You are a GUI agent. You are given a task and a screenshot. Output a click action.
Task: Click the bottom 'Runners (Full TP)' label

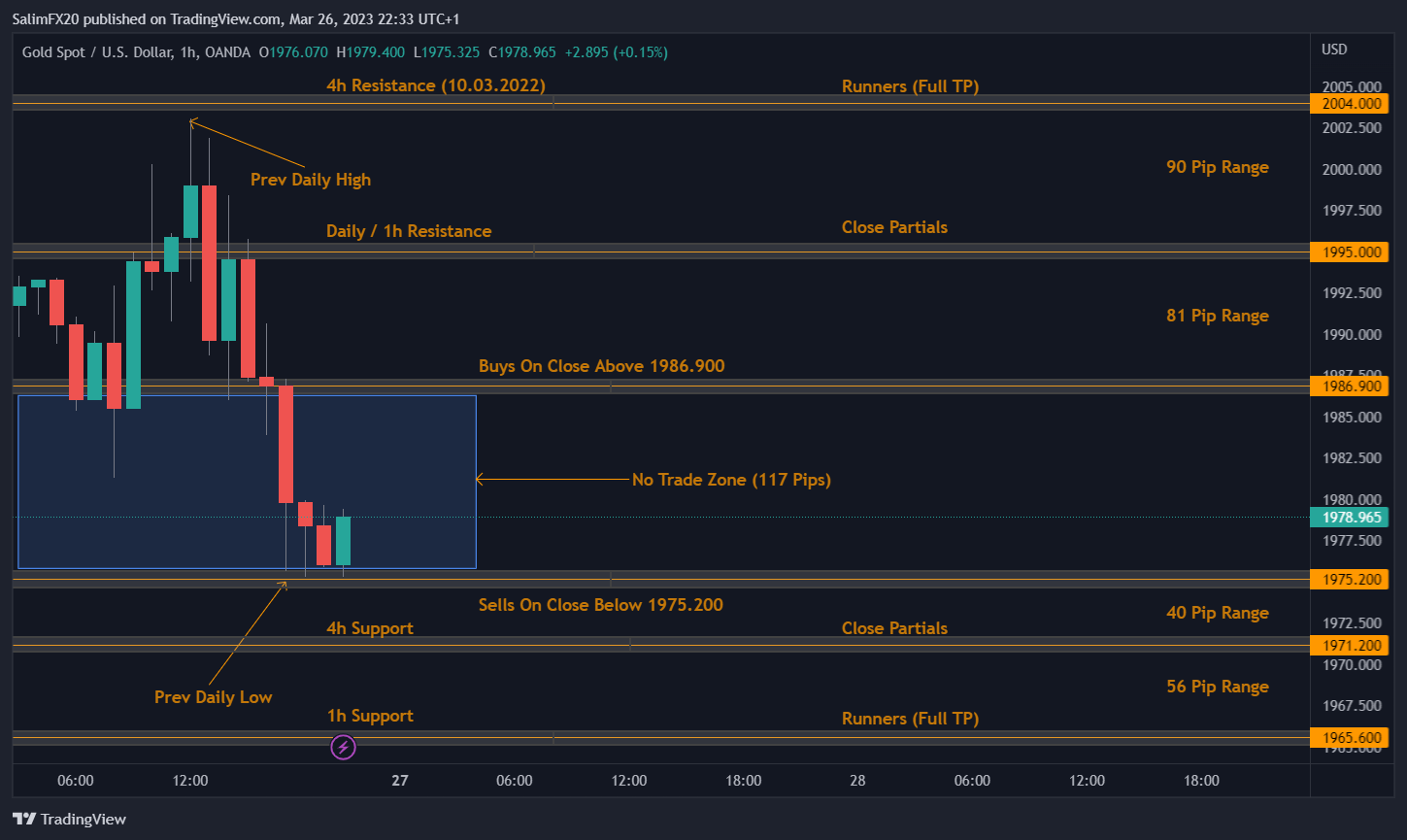click(x=910, y=719)
